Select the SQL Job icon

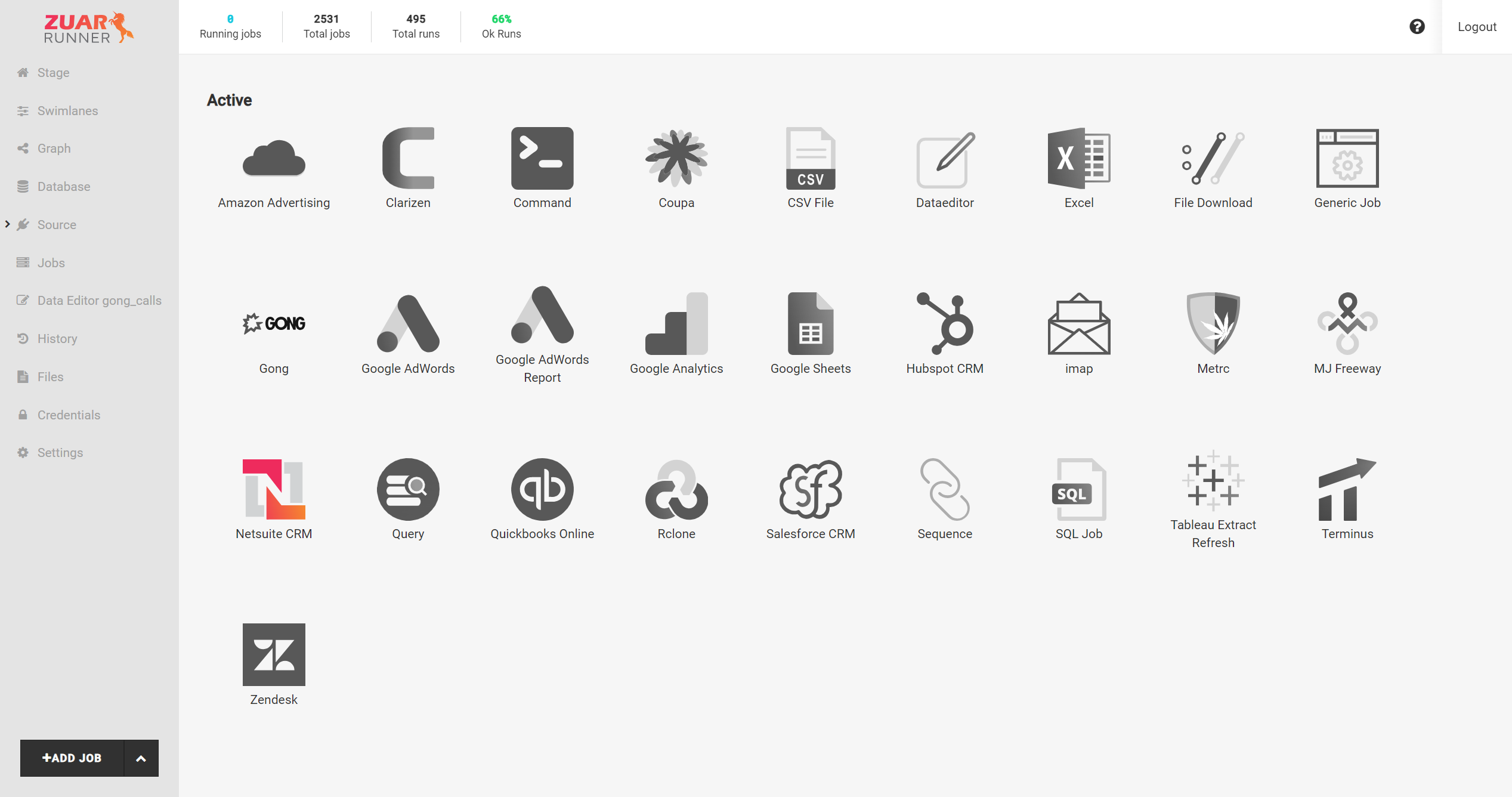pos(1078,489)
